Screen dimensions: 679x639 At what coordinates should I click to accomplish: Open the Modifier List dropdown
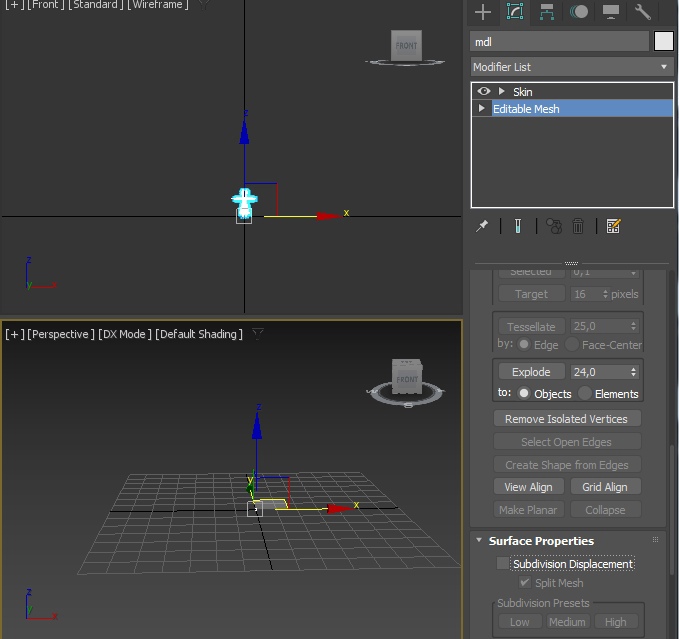572,67
